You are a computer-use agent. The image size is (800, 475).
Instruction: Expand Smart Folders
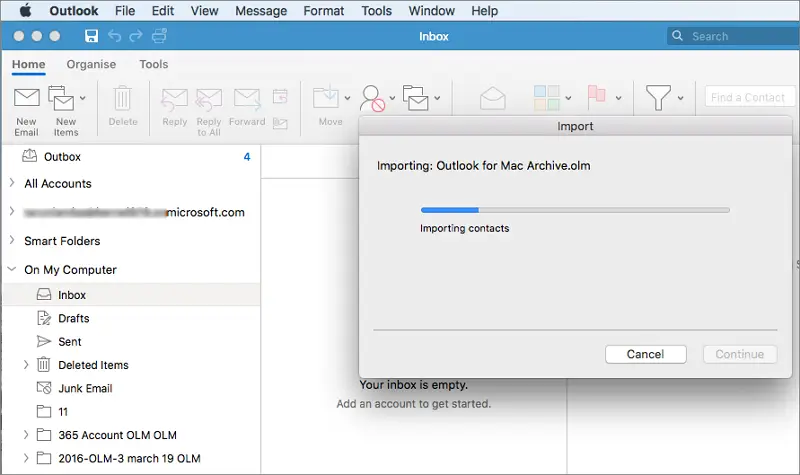pyautogui.click(x=12, y=240)
